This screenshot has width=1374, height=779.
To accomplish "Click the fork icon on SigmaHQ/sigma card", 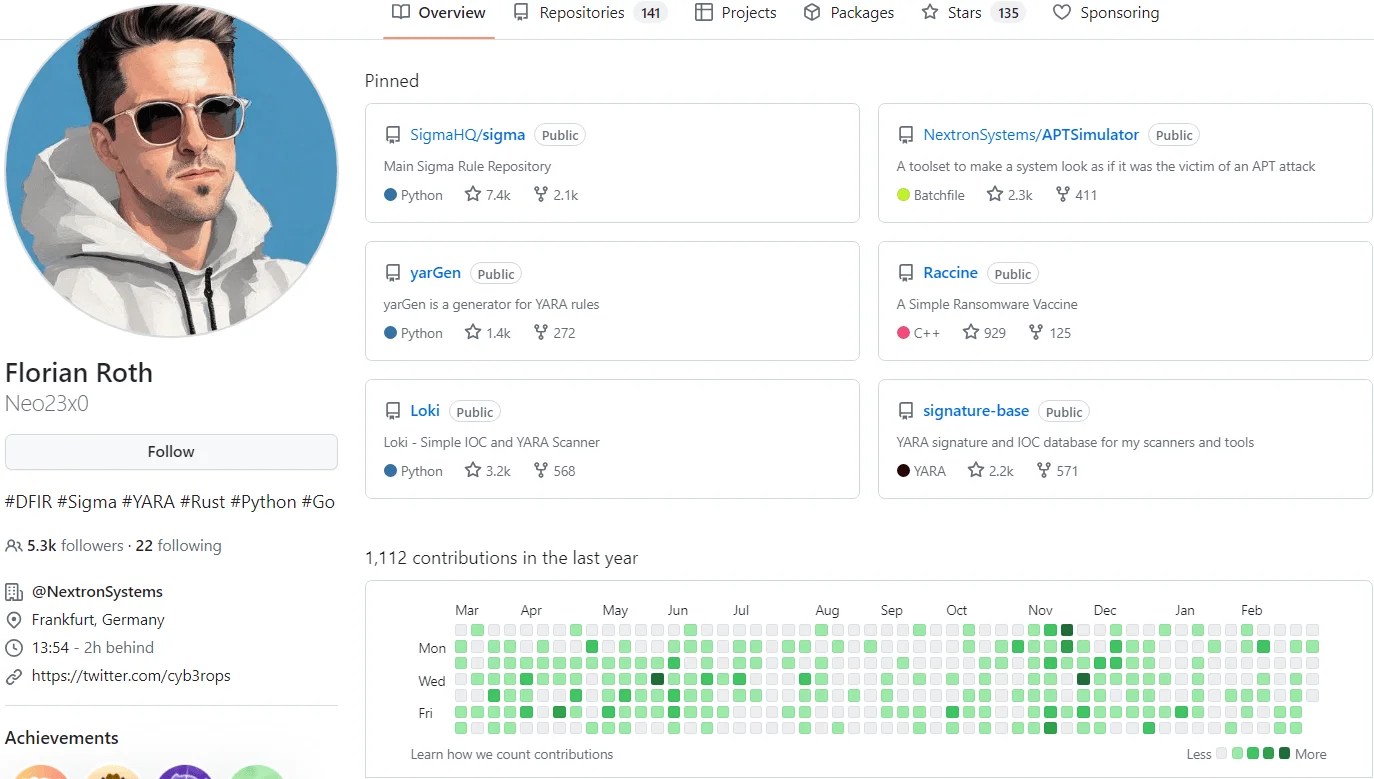I will click(541, 195).
